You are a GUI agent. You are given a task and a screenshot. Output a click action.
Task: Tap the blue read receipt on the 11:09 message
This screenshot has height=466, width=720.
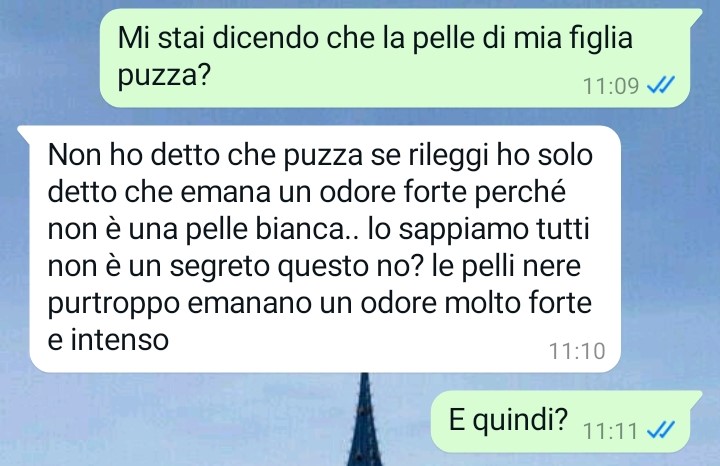coord(660,85)
